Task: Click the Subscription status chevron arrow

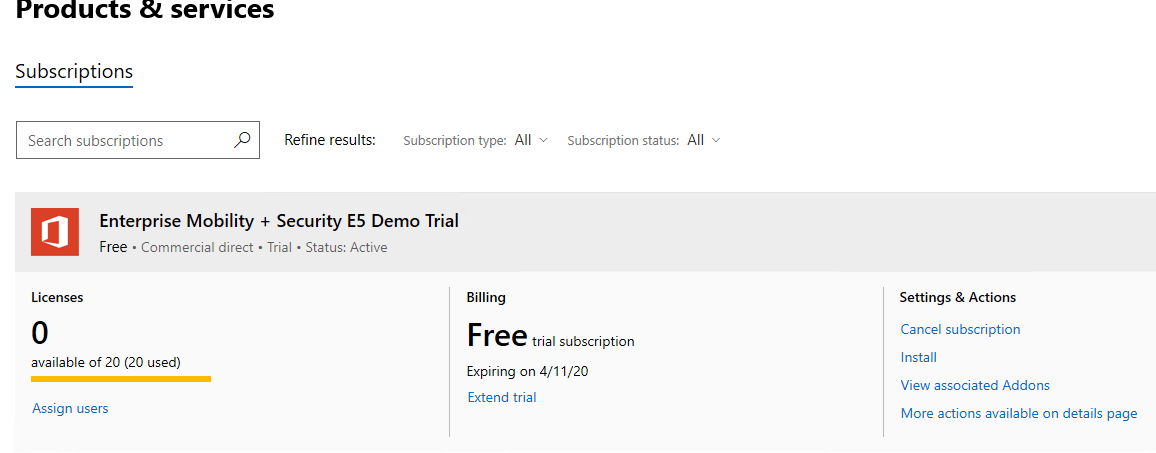Action: click(715, 140)
